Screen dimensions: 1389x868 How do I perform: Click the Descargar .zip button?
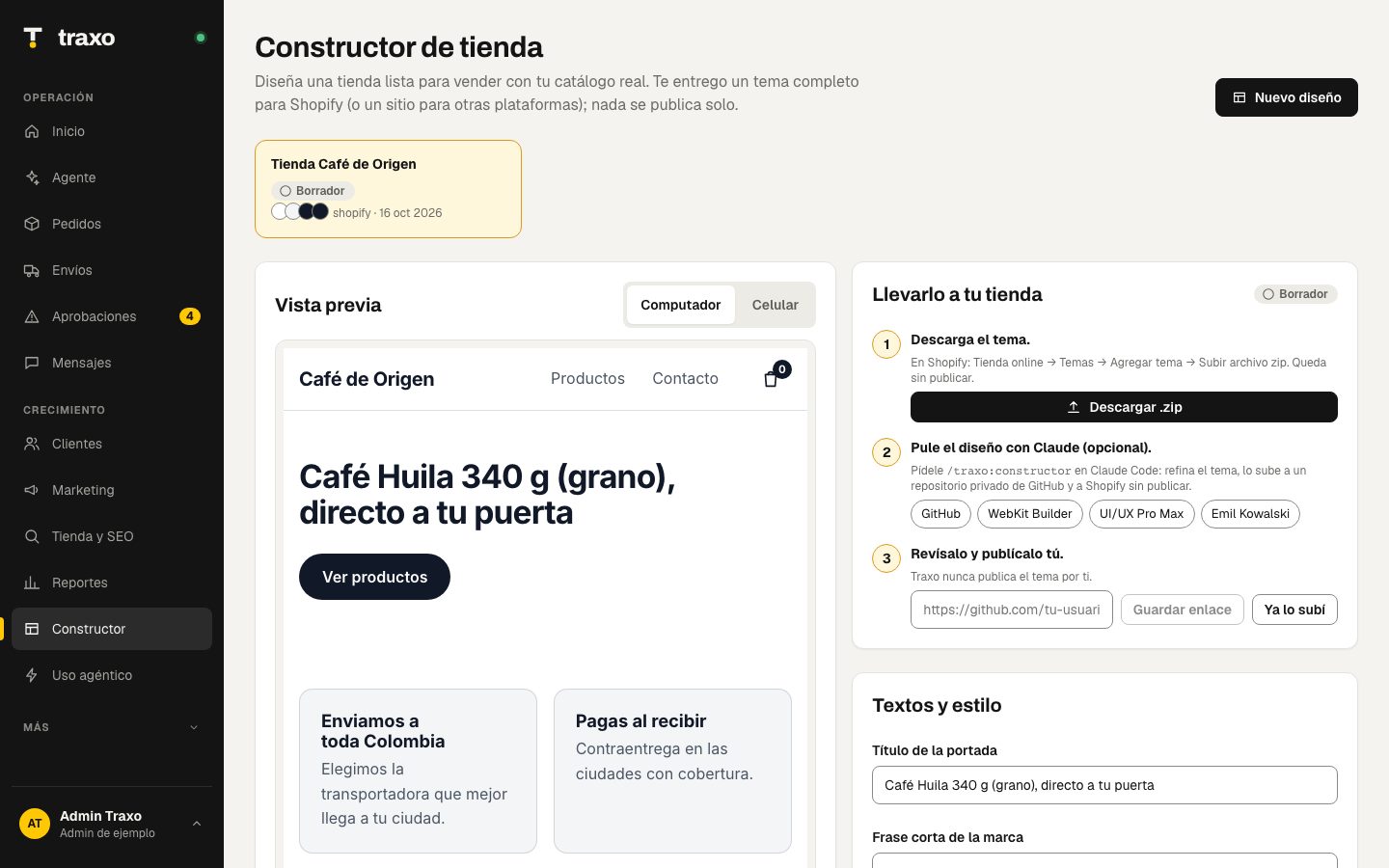pos(1124,407)
